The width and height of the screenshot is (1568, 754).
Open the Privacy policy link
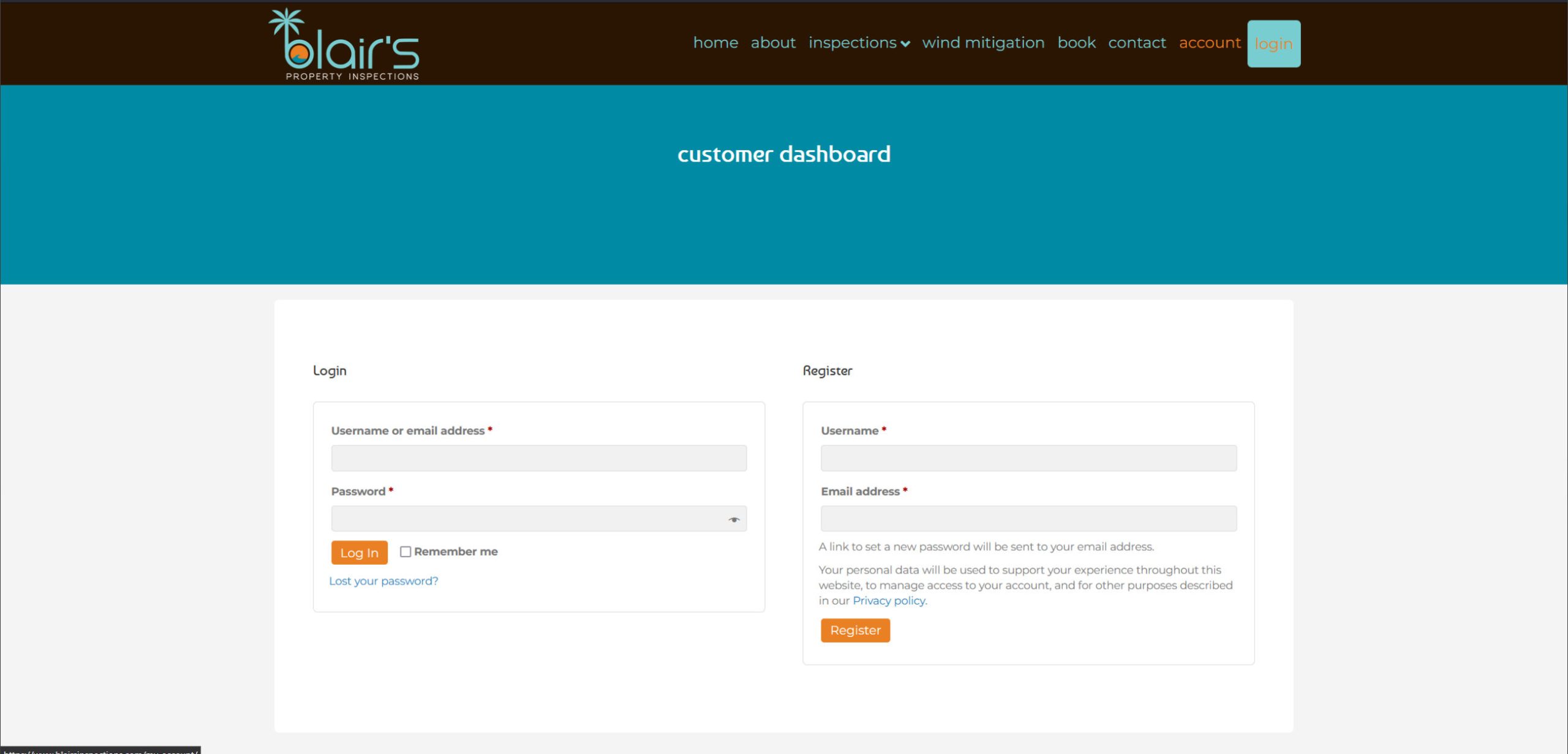[x=889, y=601]
